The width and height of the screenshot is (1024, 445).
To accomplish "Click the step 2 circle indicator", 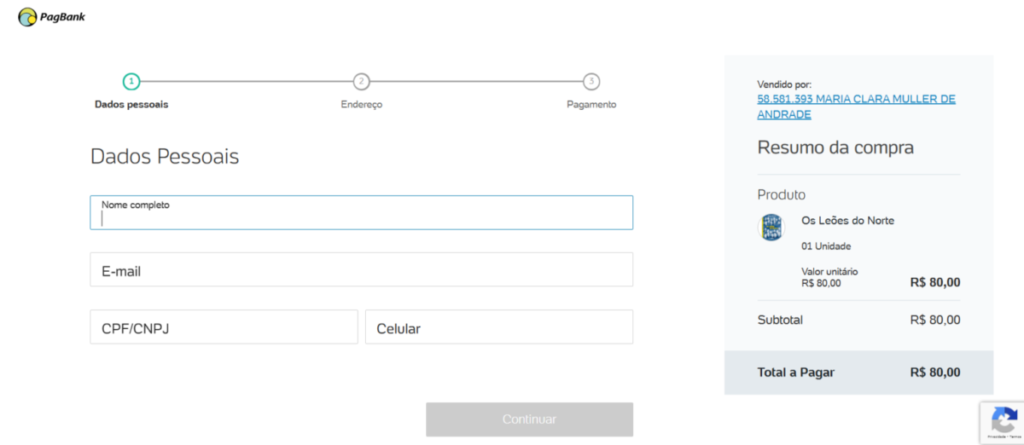I will [x=361, y=81].
